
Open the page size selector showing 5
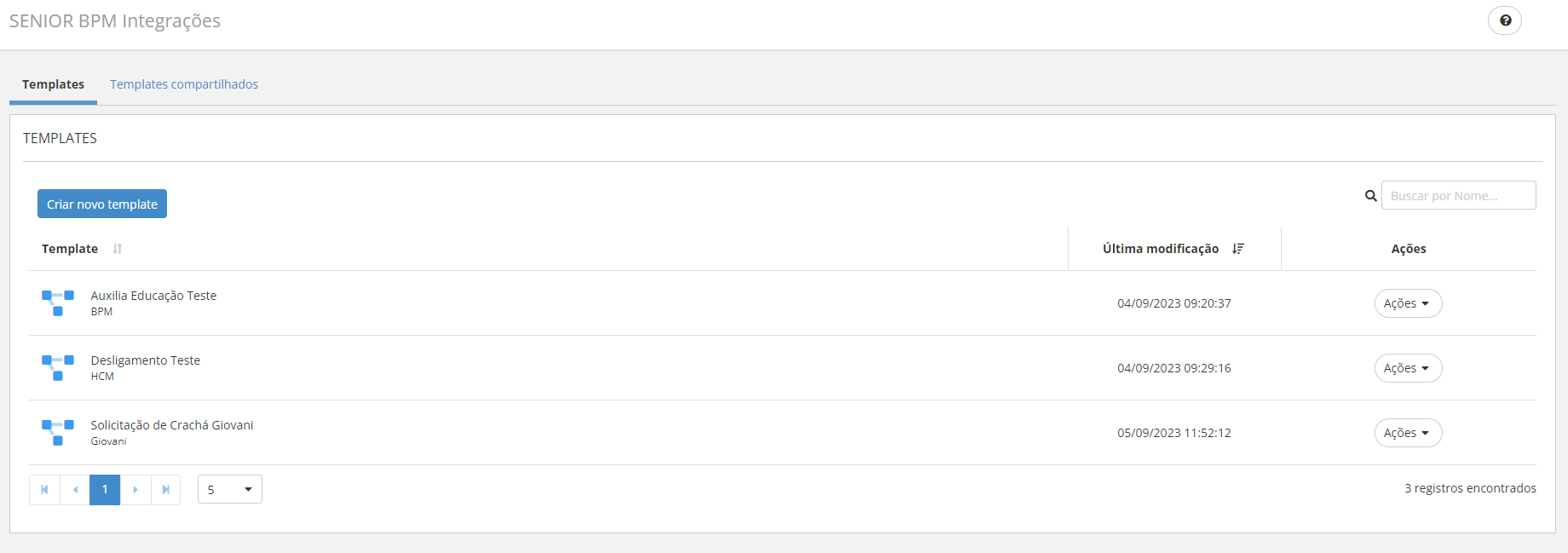point(230,490)
